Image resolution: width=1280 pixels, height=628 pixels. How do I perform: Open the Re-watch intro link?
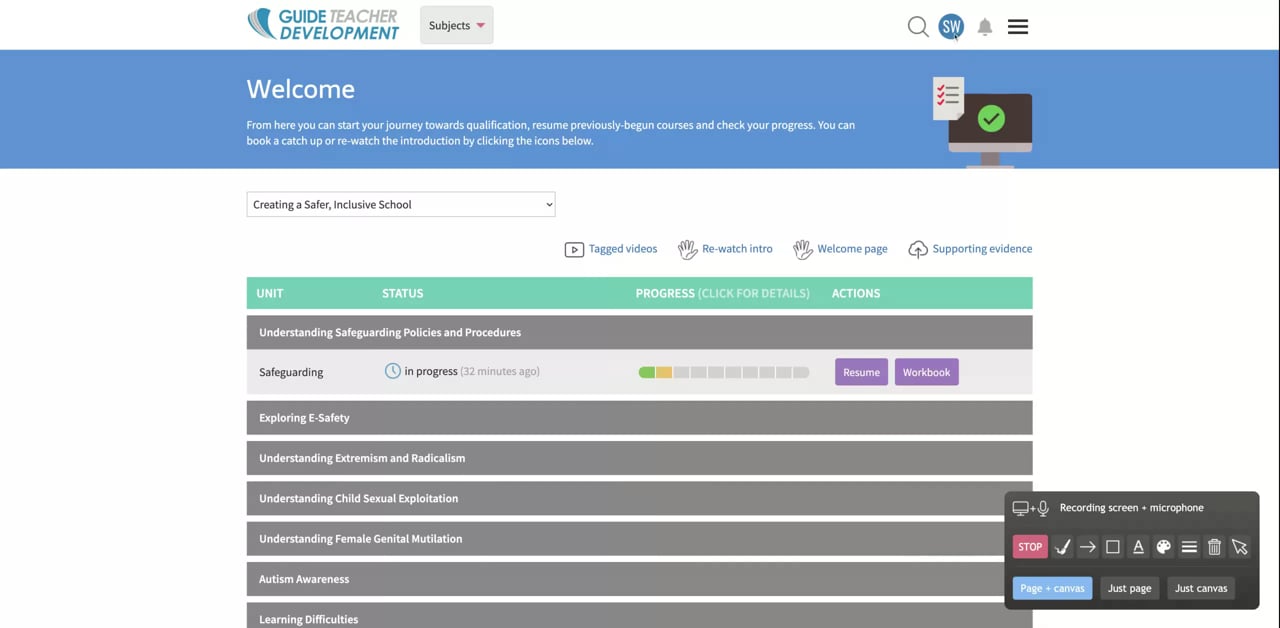[737, 249]
